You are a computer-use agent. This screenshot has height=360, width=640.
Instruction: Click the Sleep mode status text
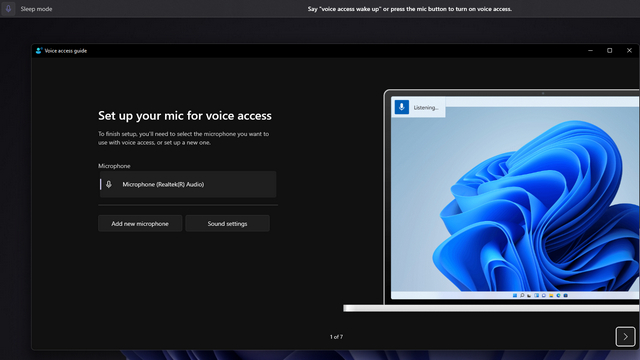tap(36, 9)
